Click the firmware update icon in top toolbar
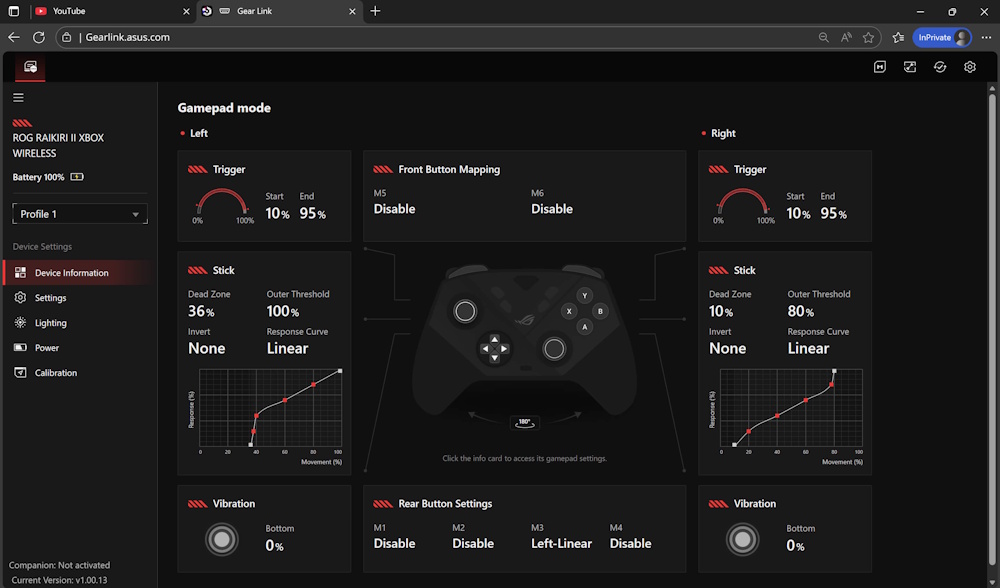This screenshot has width=1000, height=588. coord(909,67)
